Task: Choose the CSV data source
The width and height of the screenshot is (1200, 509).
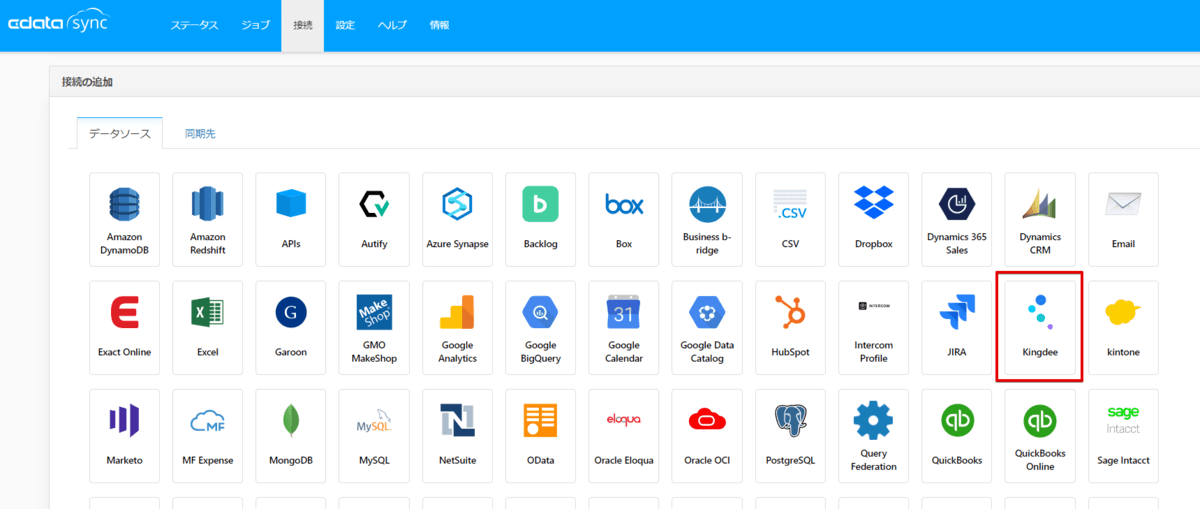Action: [790, 219]
